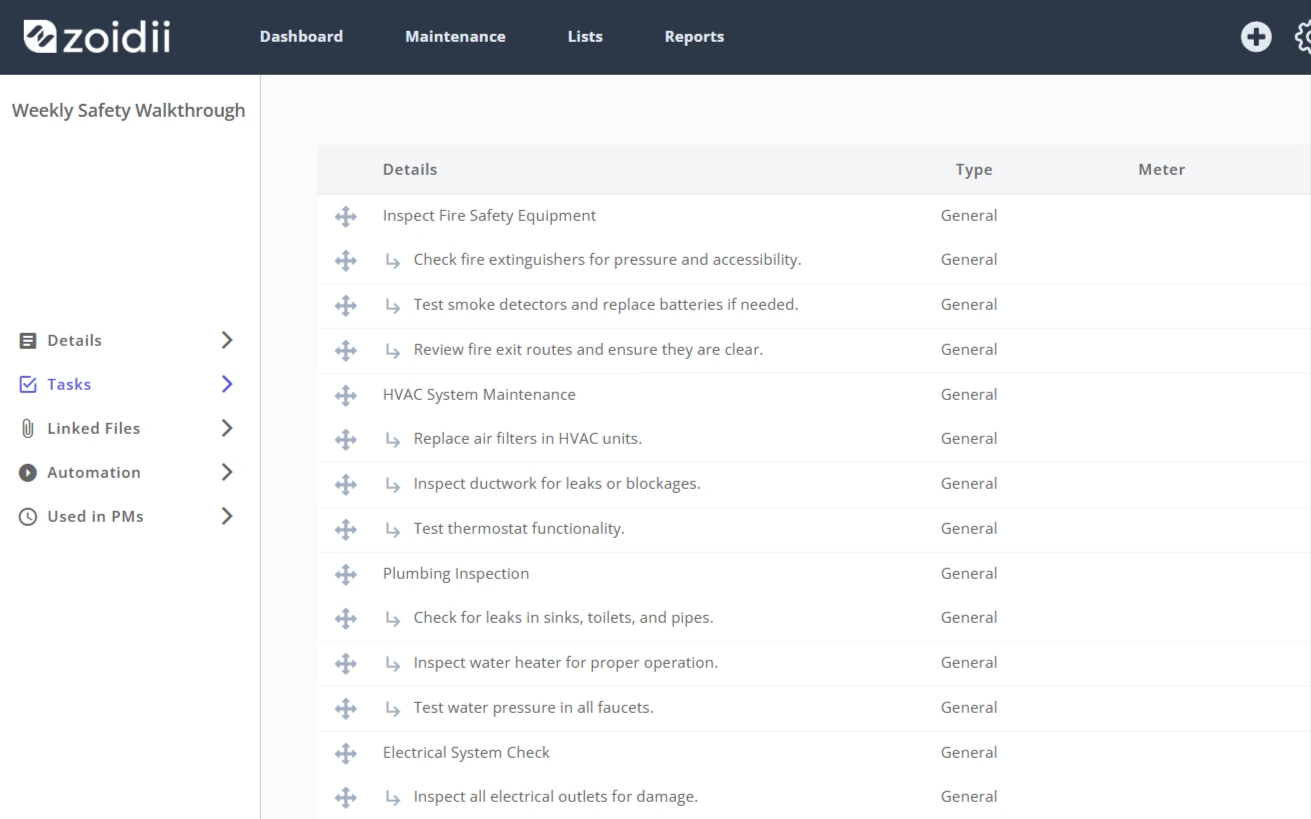Screen dimensions: 1311x819
Task: Click move handle for Electrical System Check
Action: tap(345, 753)
